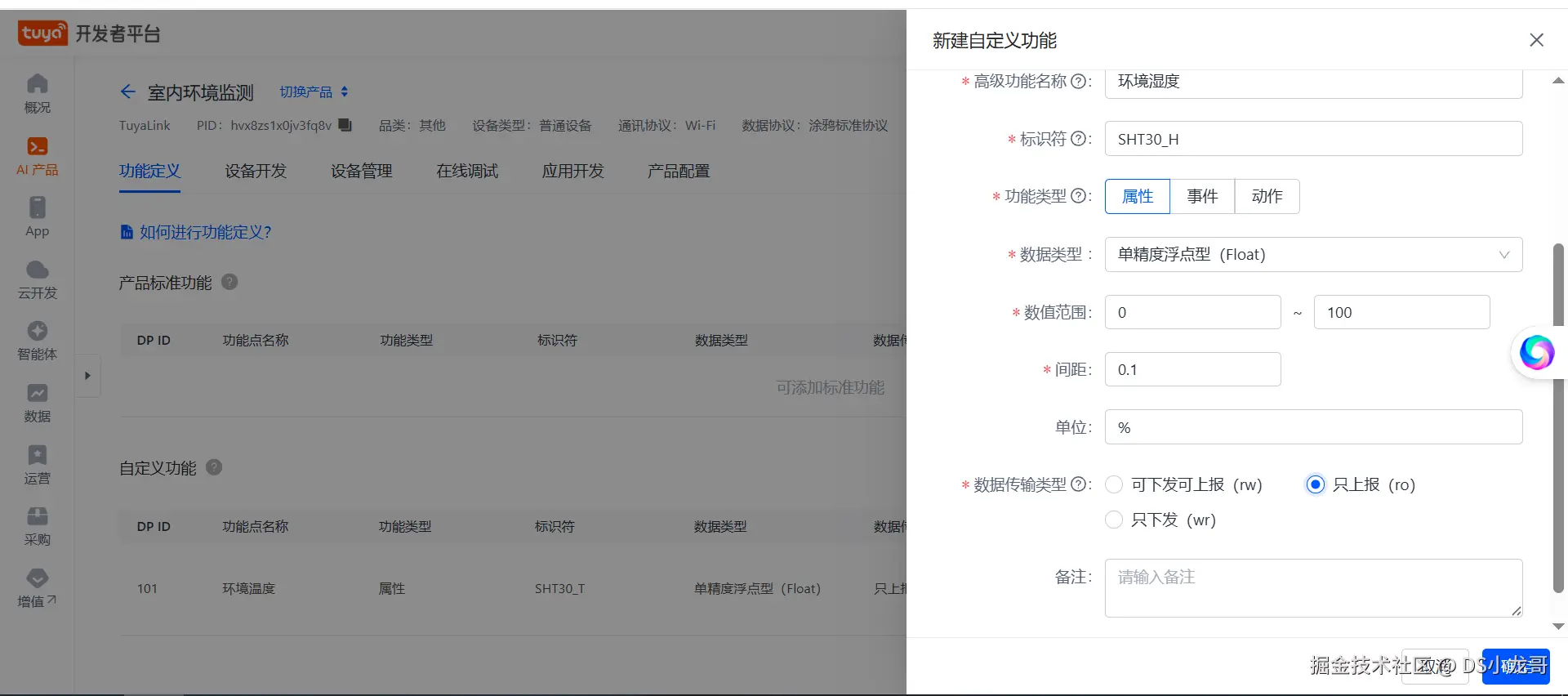Image resolution: width=1568 pixels, height=696 pixels.
Task: Click the tuya logo
Action: 42,33
